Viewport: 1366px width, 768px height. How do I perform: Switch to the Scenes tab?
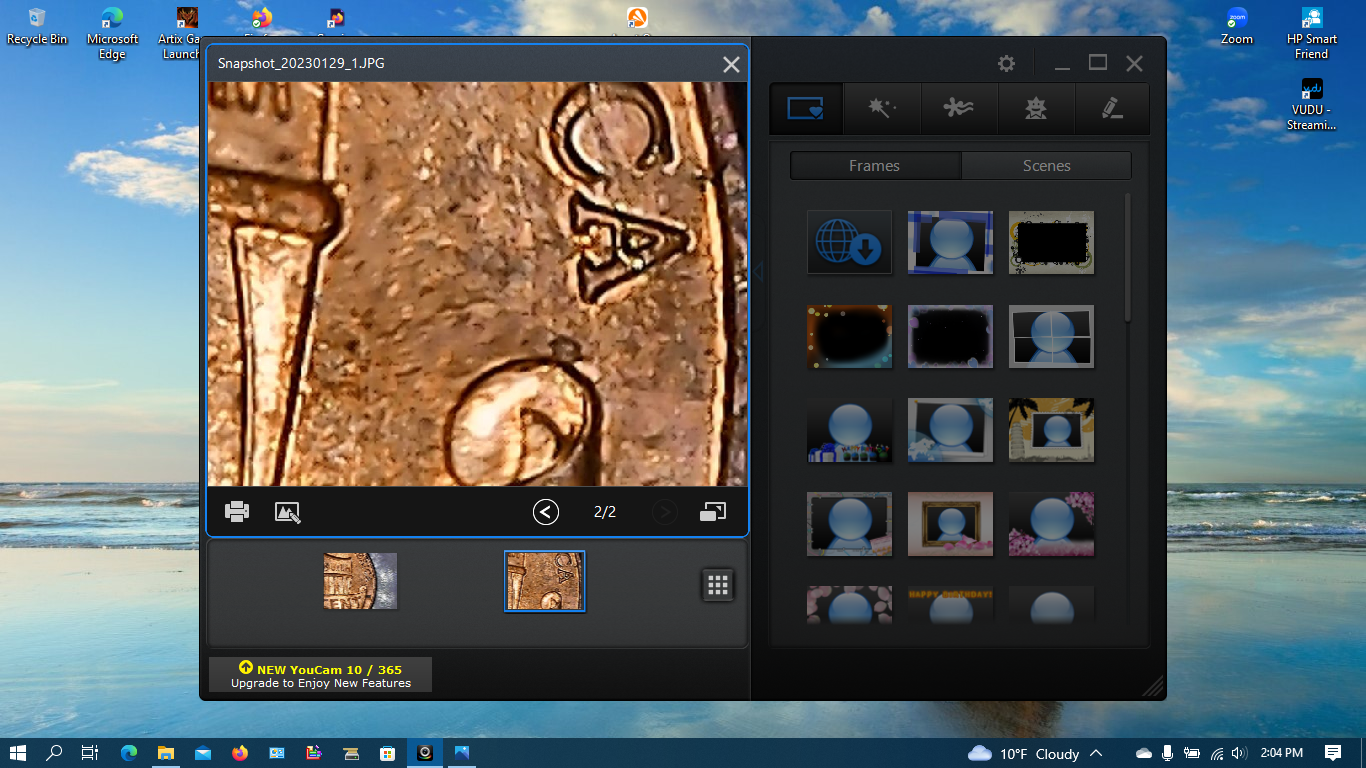1047,166
